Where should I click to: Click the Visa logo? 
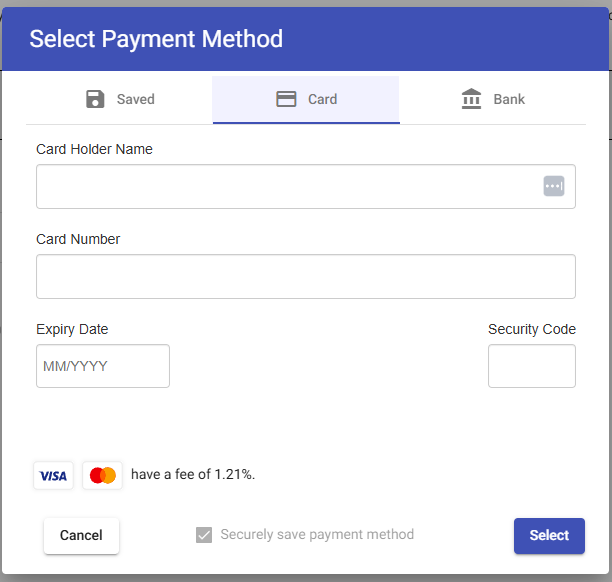coord(53,475)
